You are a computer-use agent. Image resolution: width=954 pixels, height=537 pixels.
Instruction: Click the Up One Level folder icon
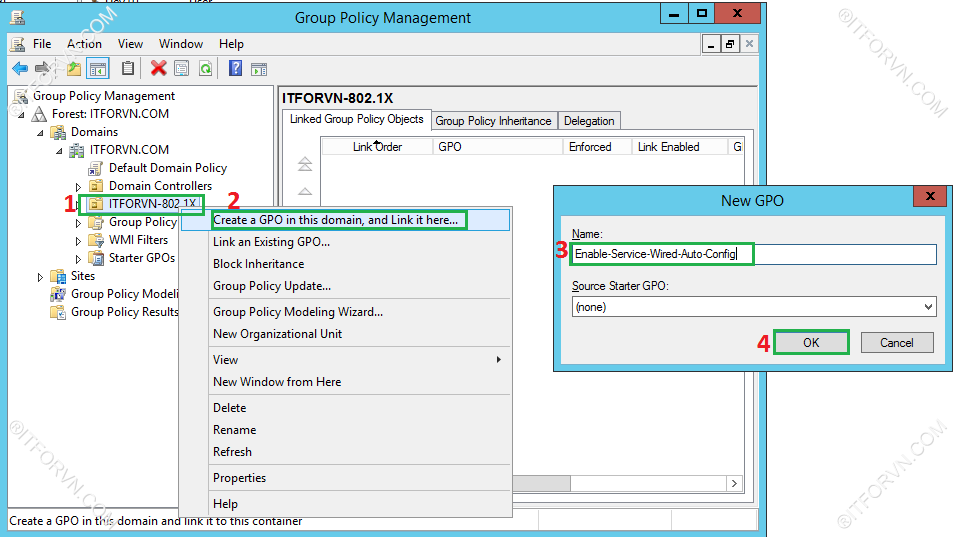point(73,68)
